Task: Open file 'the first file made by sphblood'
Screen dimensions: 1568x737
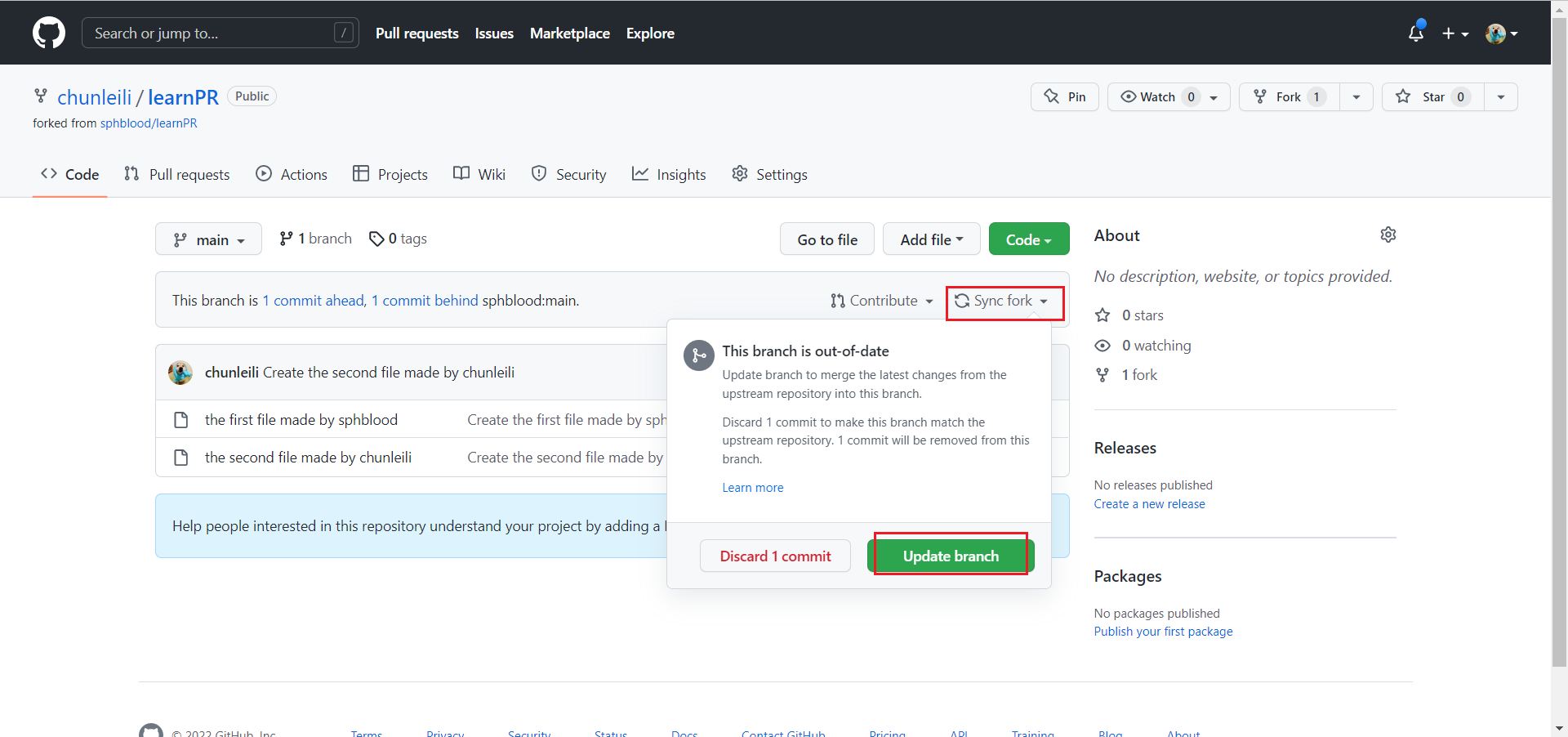Action: click(301, 420)
